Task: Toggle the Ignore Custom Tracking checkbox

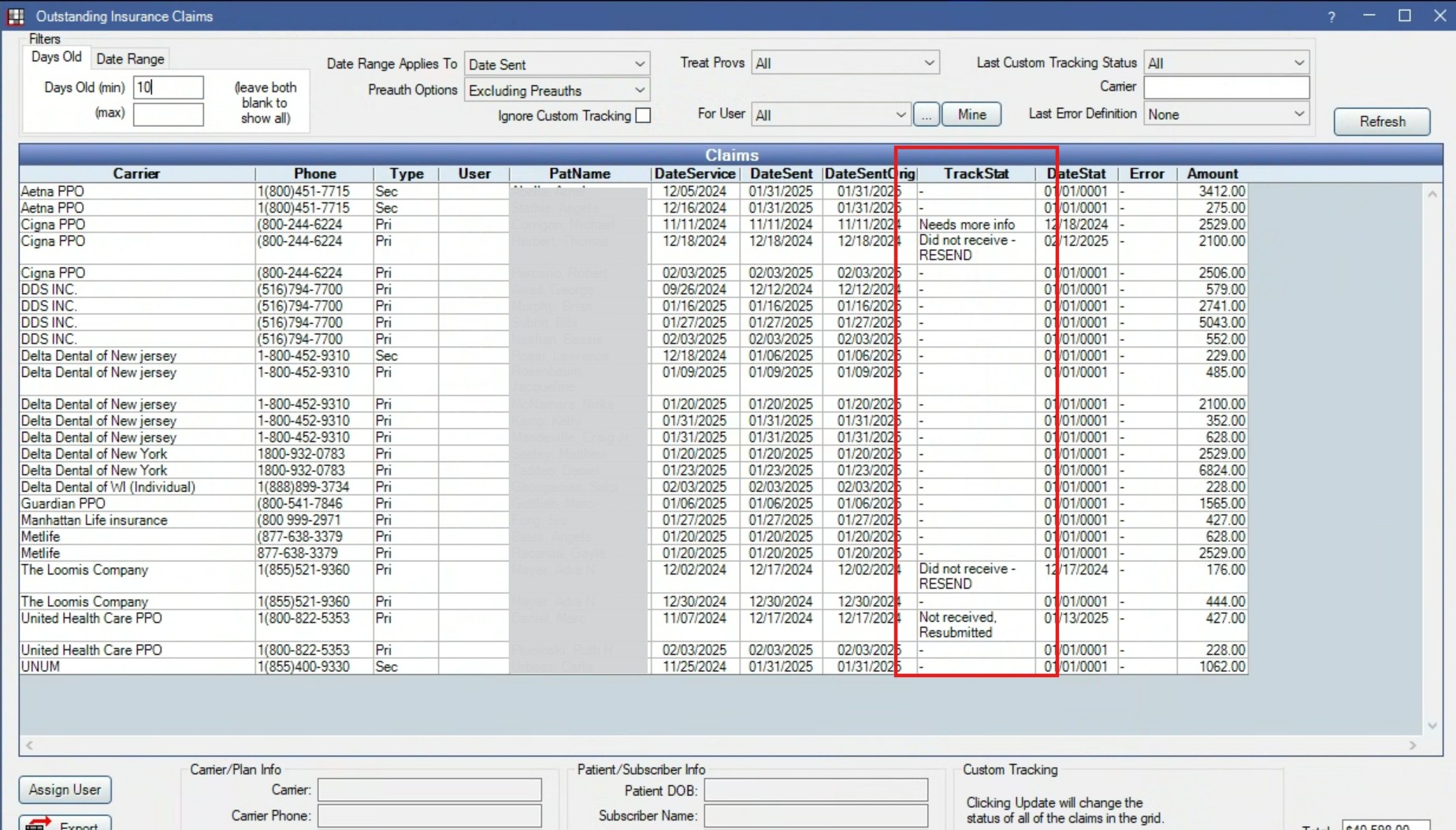Action: [x=643, y=116]
